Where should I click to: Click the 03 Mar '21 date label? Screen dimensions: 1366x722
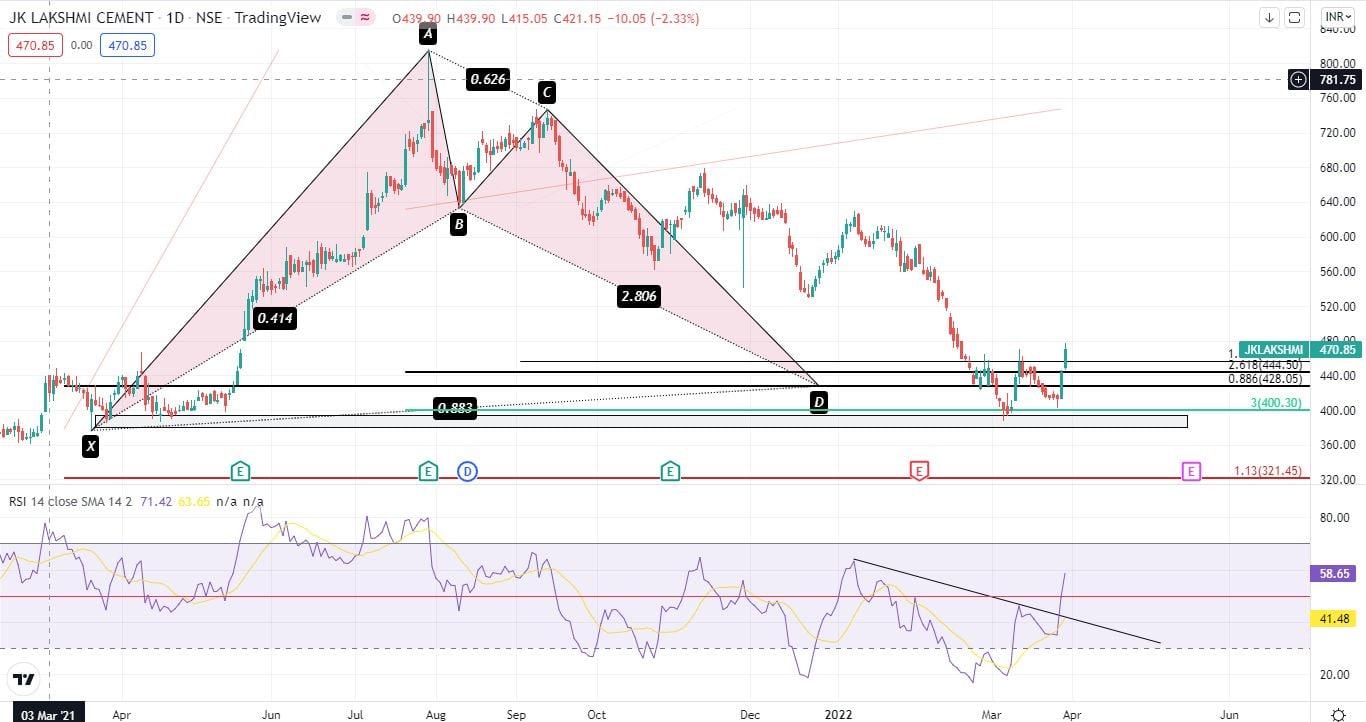click(49, 714)
